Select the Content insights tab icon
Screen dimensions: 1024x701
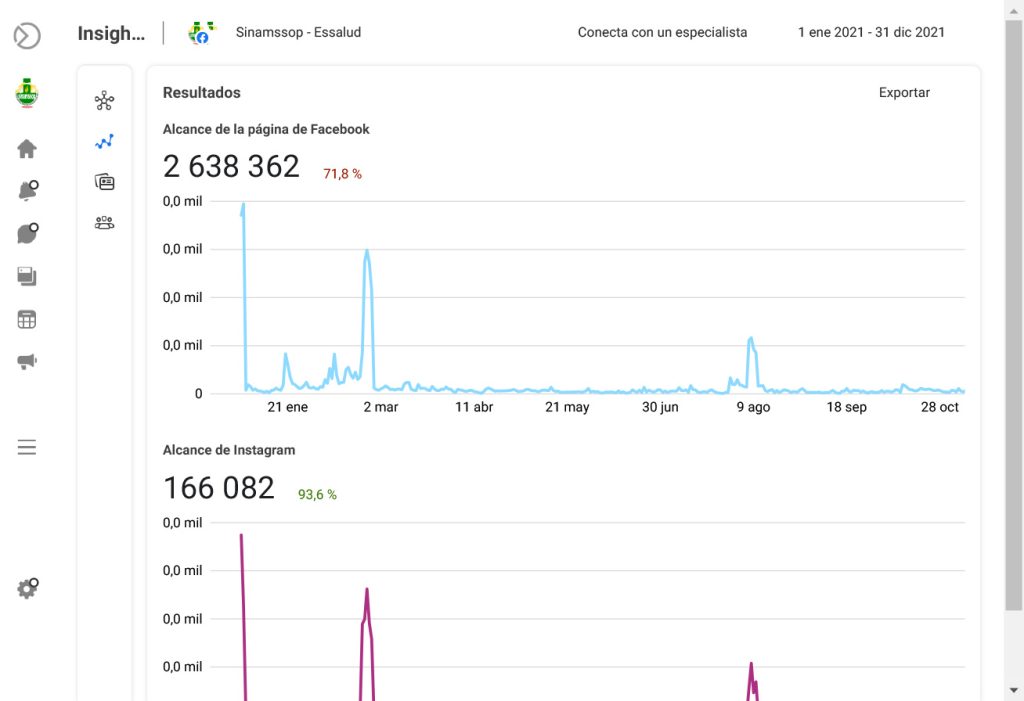105,182
